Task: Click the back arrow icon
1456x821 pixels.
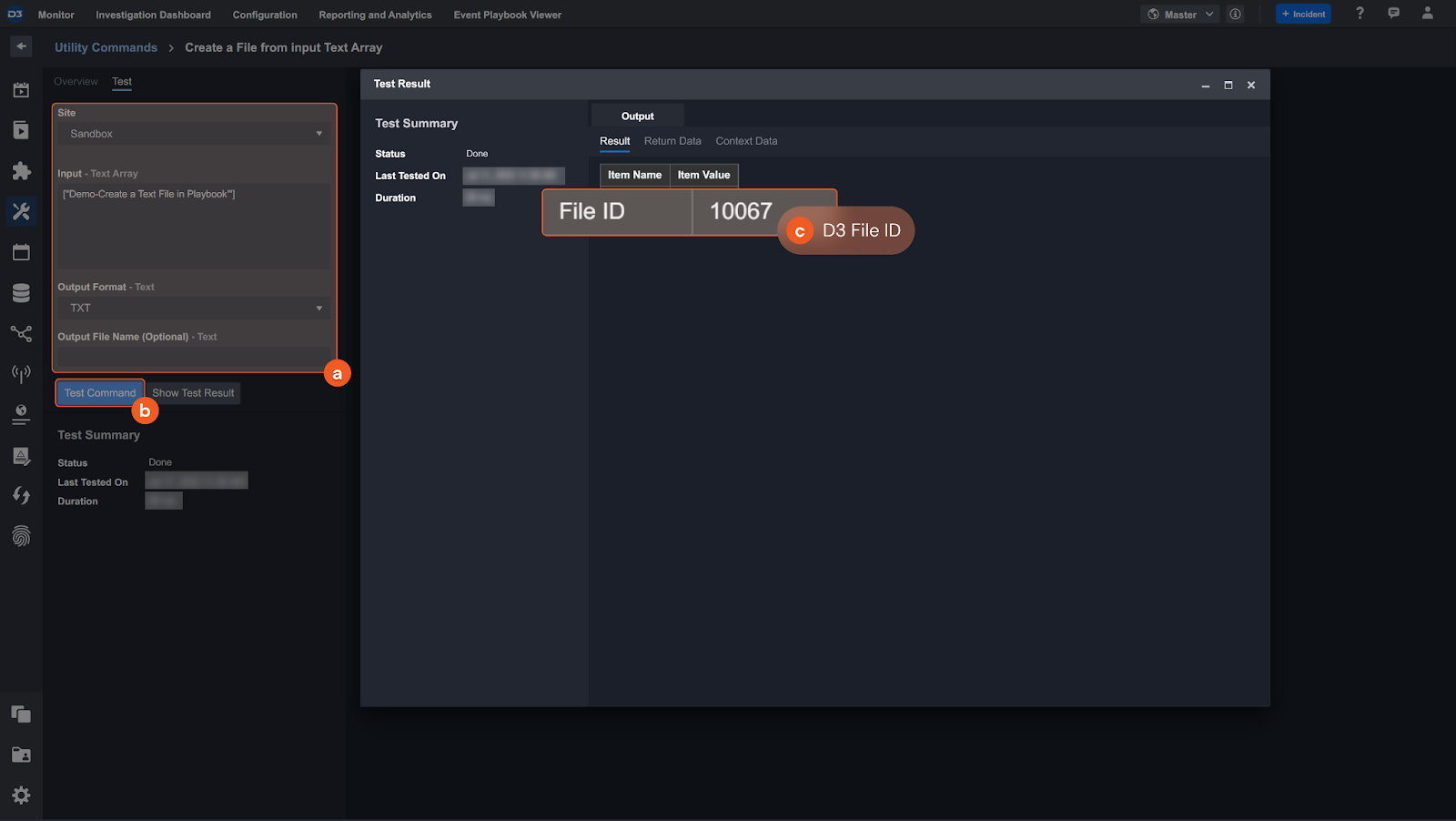Action: [x=21, y=46]
